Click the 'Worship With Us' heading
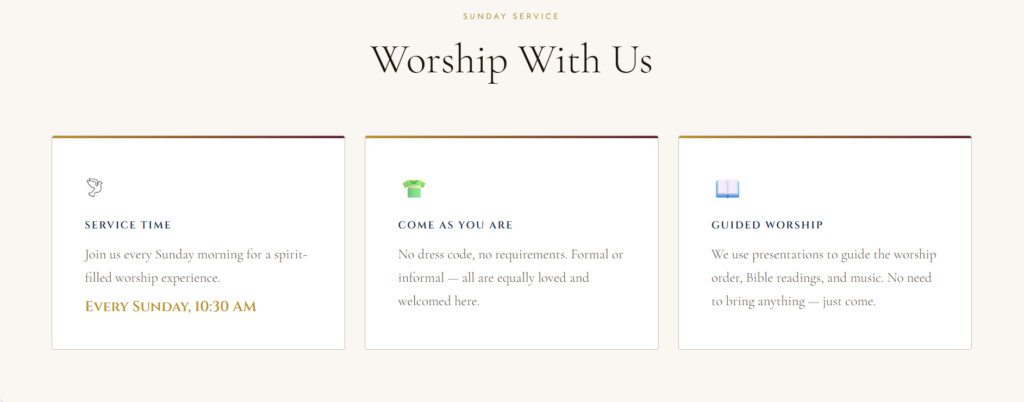 511,60
